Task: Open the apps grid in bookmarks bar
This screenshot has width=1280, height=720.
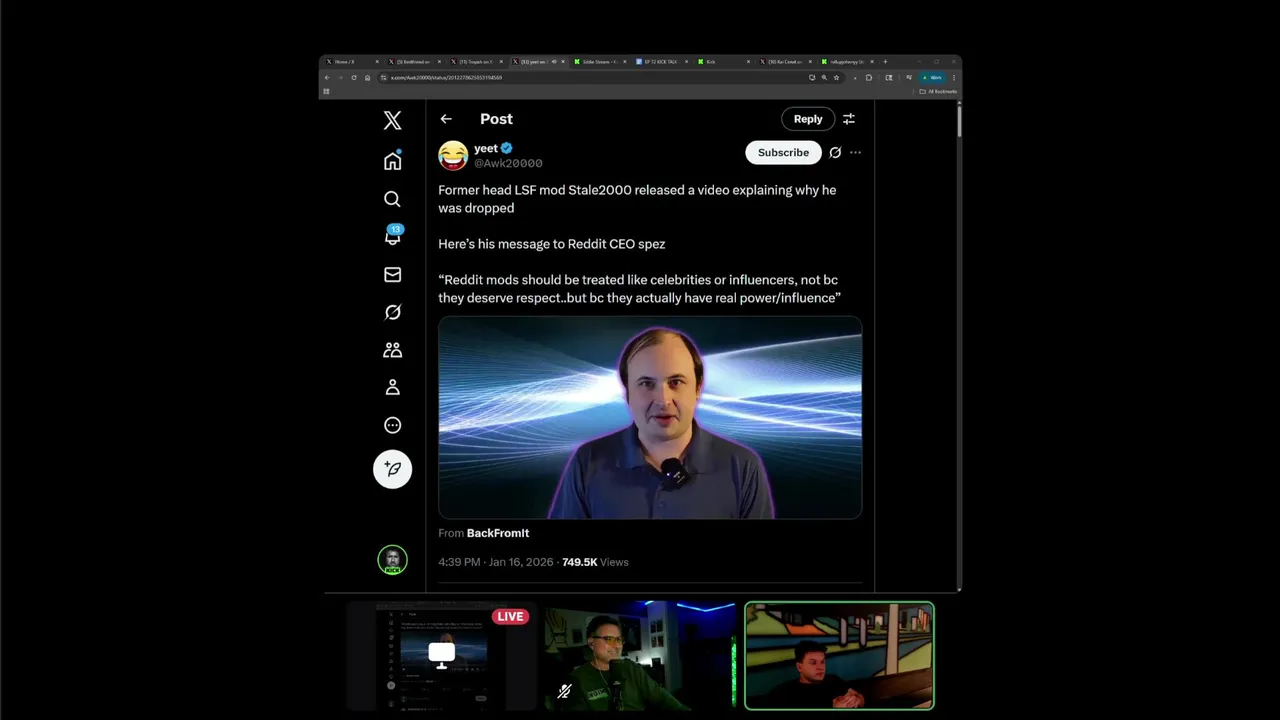Action: coord(326,91)
